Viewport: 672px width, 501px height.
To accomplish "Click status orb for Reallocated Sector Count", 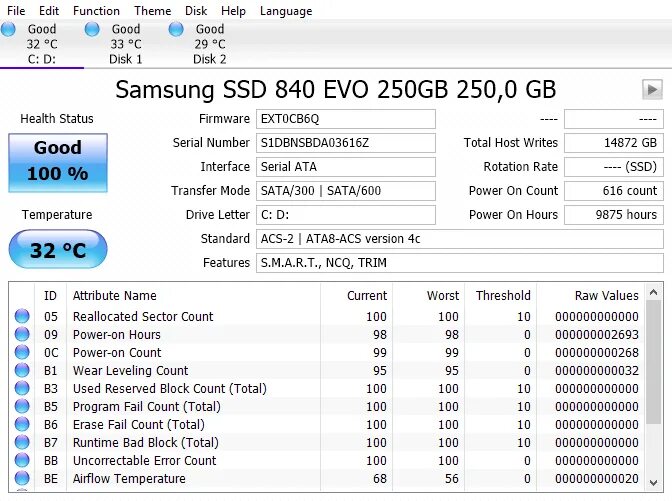I will [22, 316].
